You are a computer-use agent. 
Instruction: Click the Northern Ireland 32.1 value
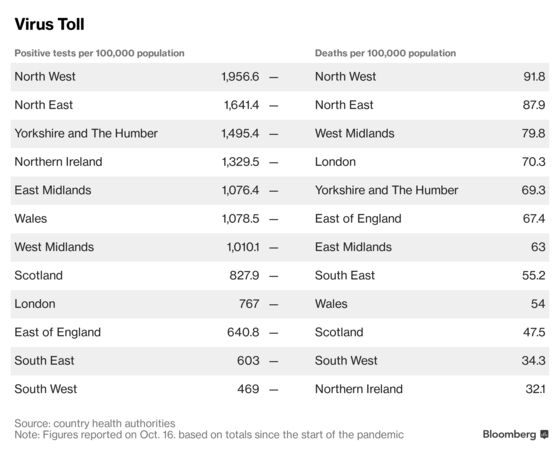pyautogui.click(x=535, y=389)
